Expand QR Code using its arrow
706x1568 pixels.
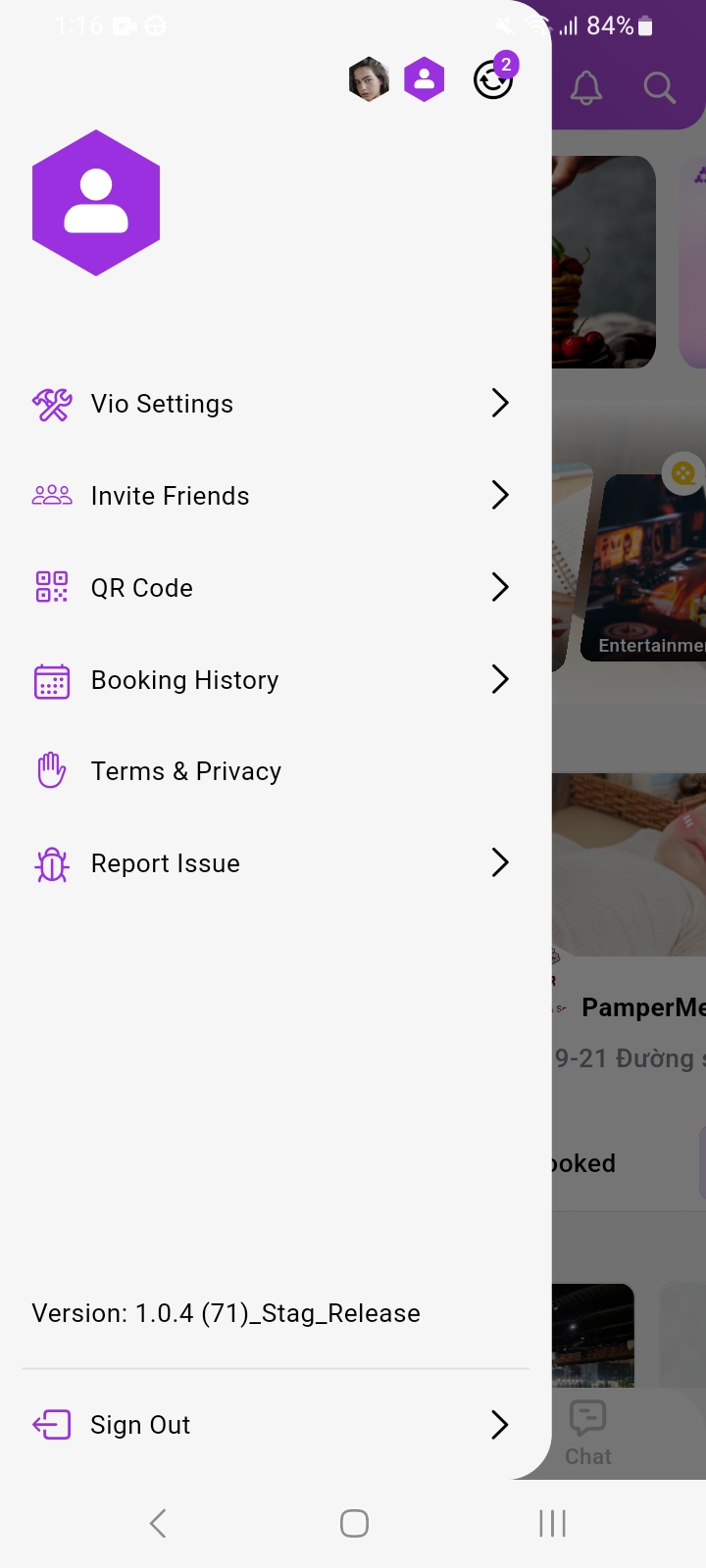coord(500,587)
